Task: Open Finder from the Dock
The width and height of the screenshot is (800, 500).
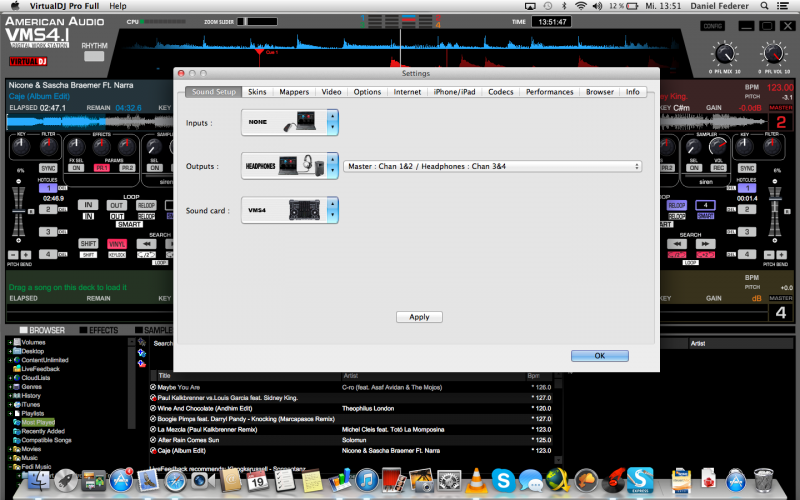Action: [38, 481]
